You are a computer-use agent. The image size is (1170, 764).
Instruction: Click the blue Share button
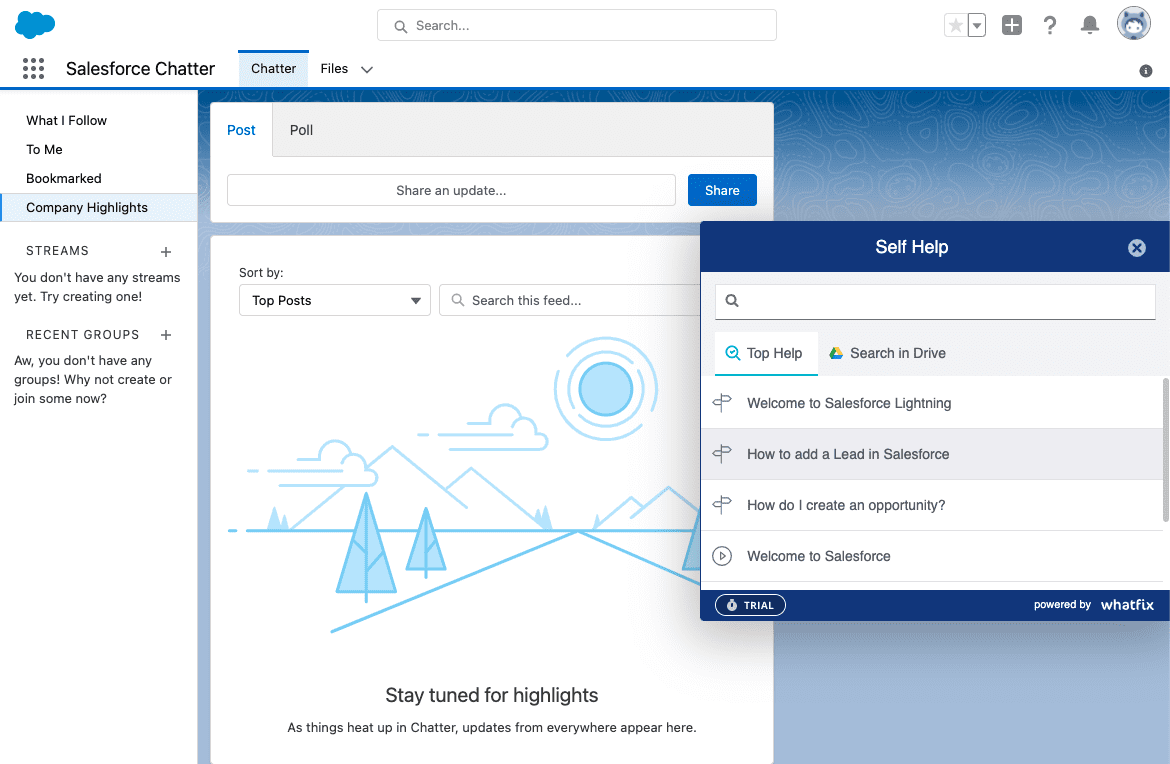click(x=722, y=190)
